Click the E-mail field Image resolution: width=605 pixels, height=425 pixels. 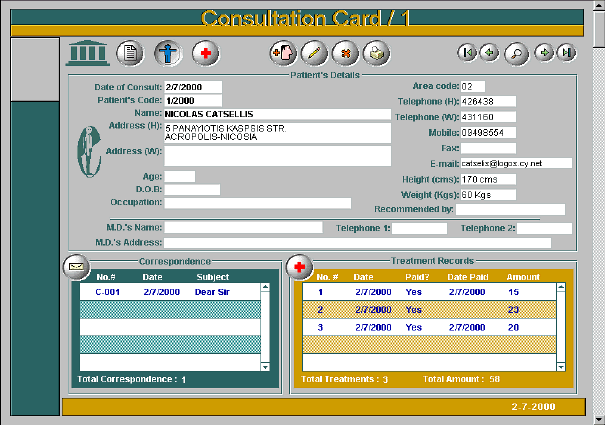(516, 163)
